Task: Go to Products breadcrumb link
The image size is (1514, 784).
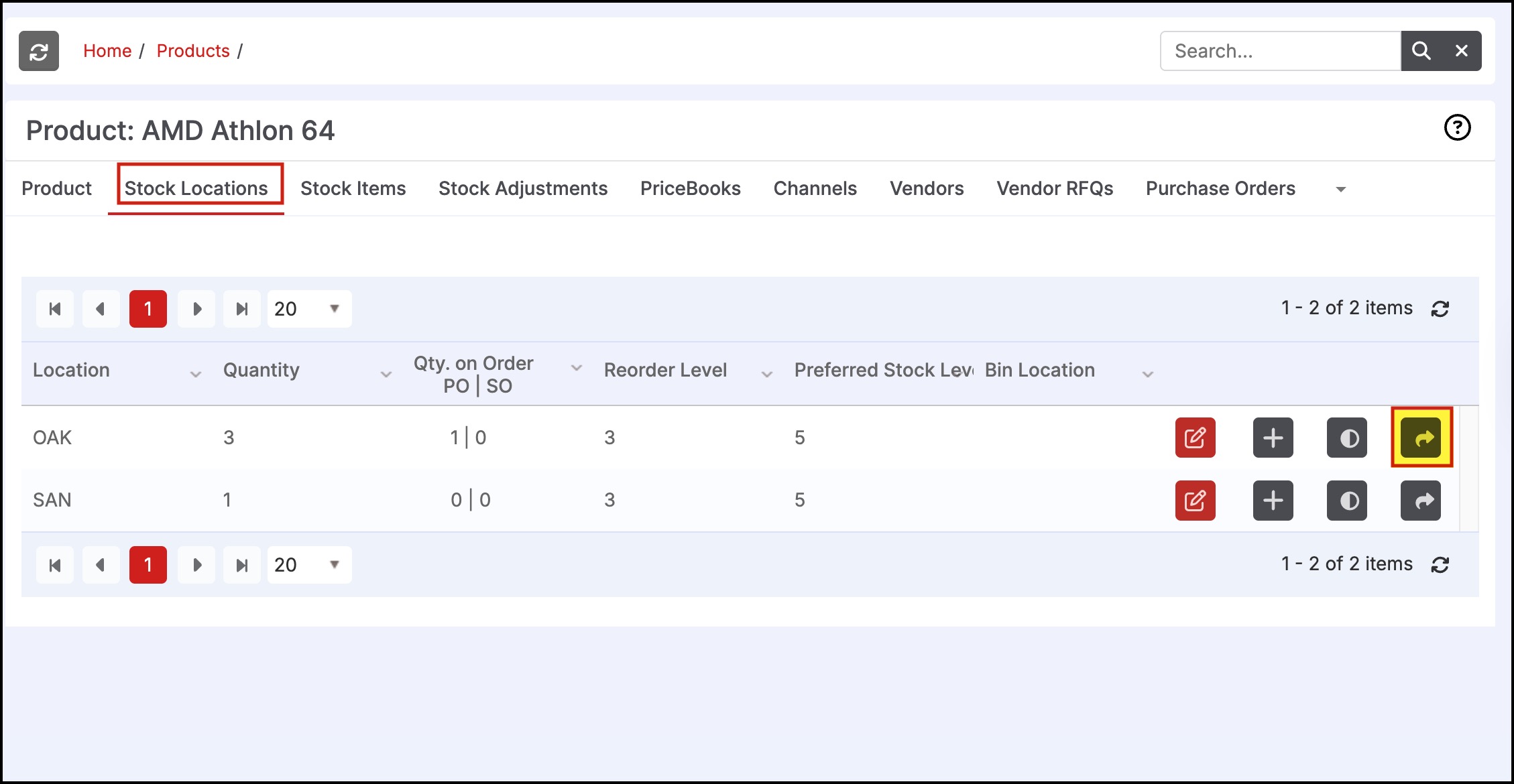Action: [x=193, y=51]
